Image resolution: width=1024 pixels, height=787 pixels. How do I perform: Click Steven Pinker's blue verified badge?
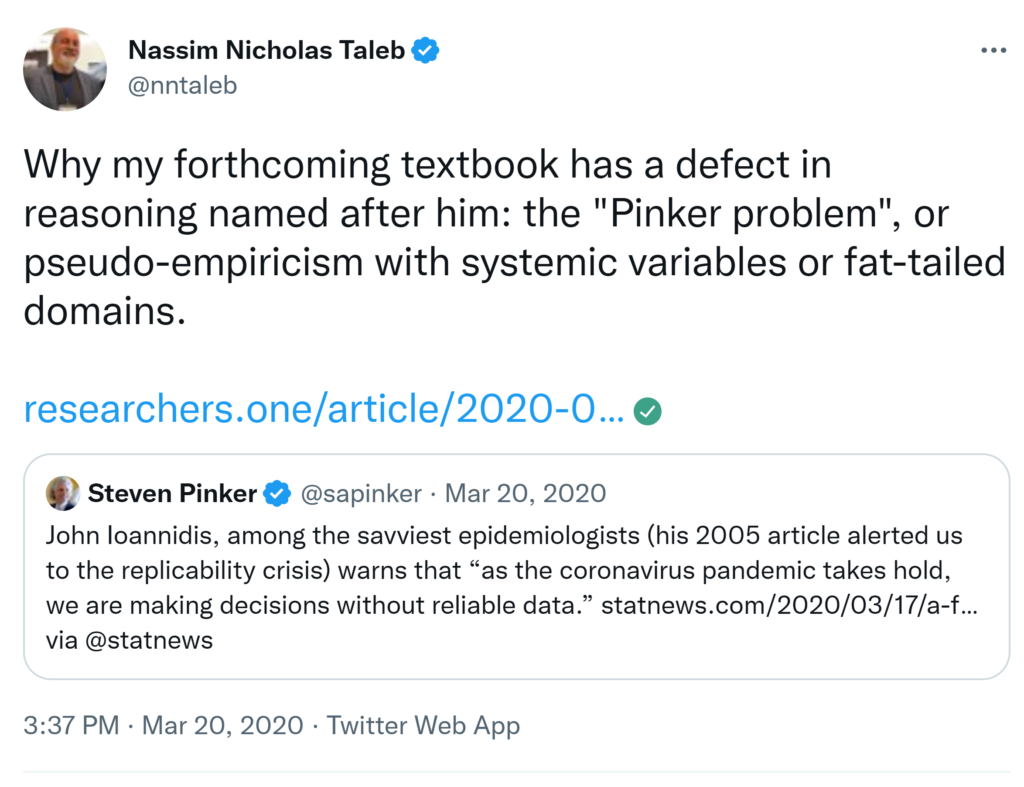(277, 493)
